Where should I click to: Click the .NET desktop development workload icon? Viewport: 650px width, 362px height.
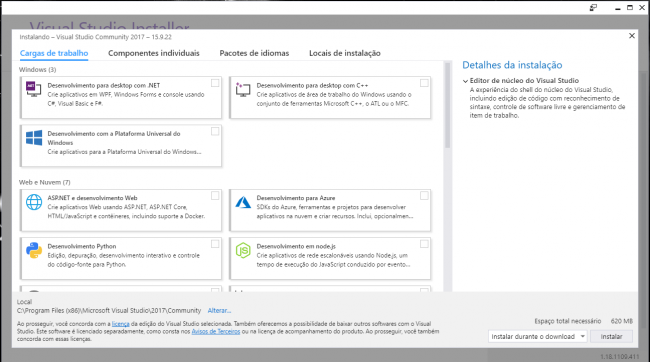tap(34, 89)
